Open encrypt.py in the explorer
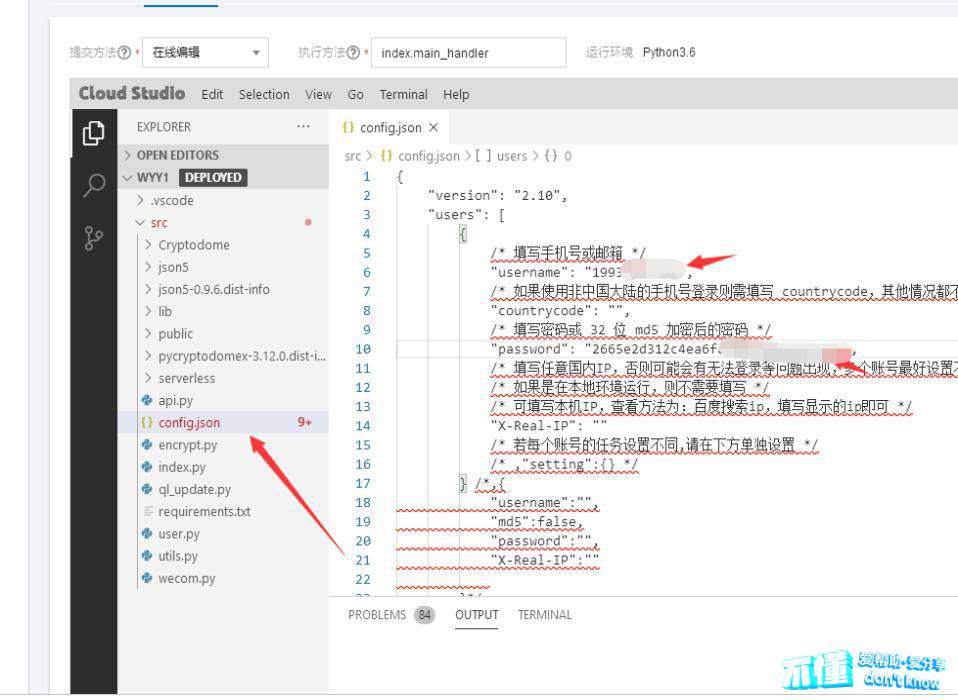 [x=223, y=445]
